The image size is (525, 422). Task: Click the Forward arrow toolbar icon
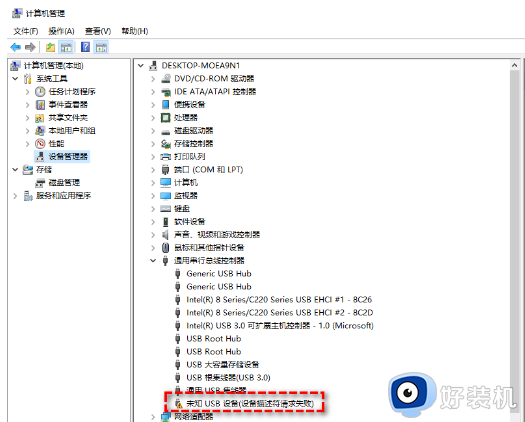30,47
